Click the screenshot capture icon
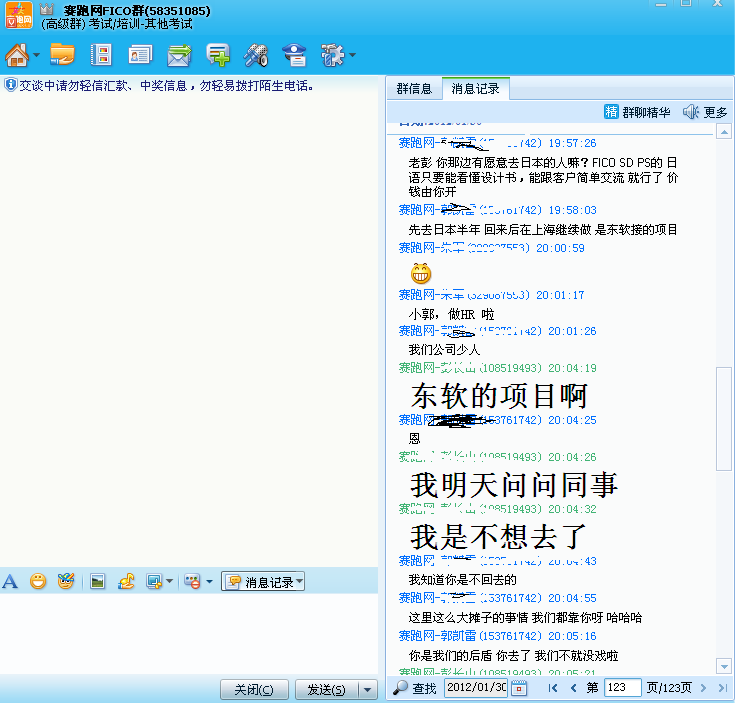The image size is (735, 703). (x=154, y=582)
